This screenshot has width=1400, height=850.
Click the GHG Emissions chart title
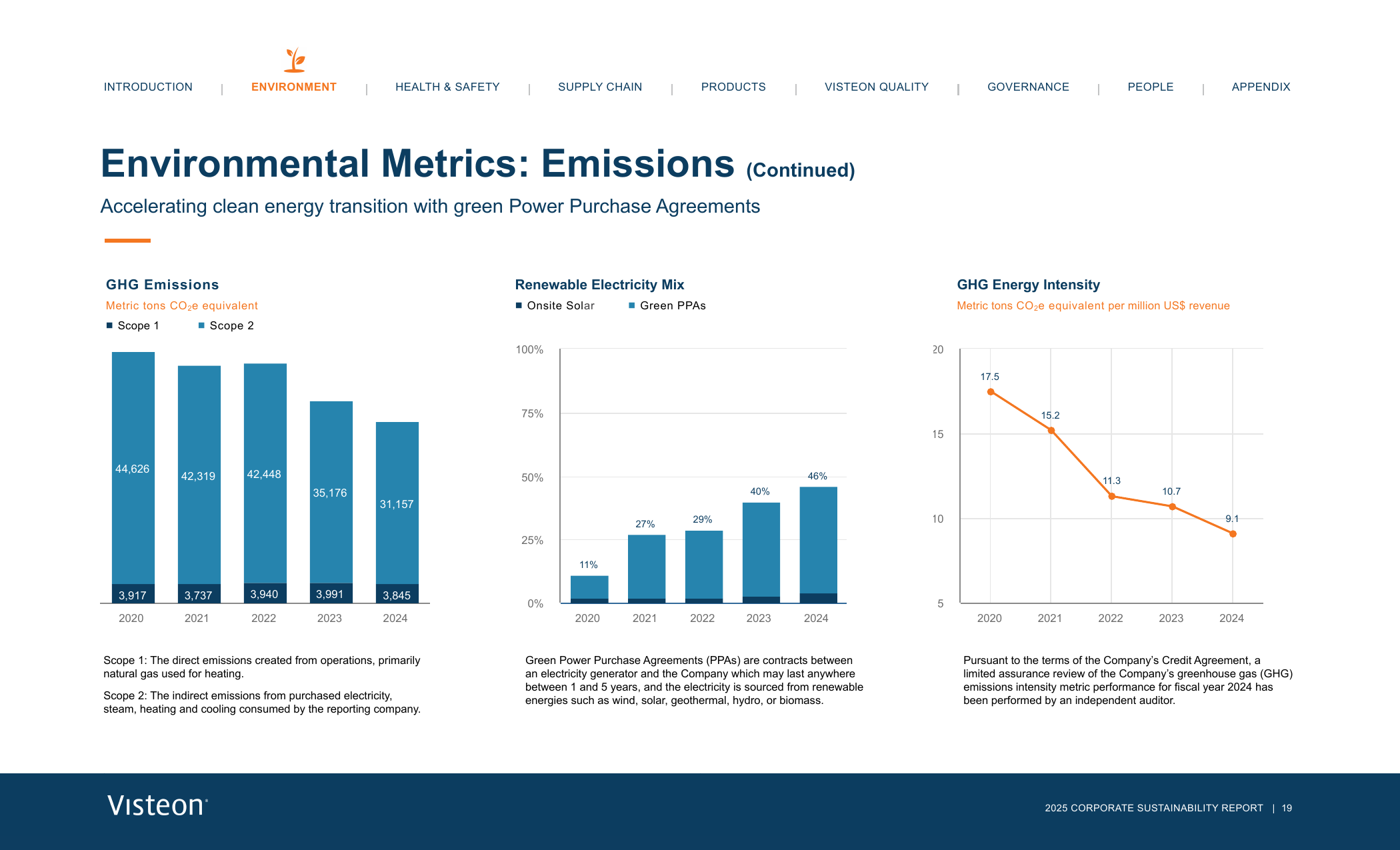[x=163, y=285]
